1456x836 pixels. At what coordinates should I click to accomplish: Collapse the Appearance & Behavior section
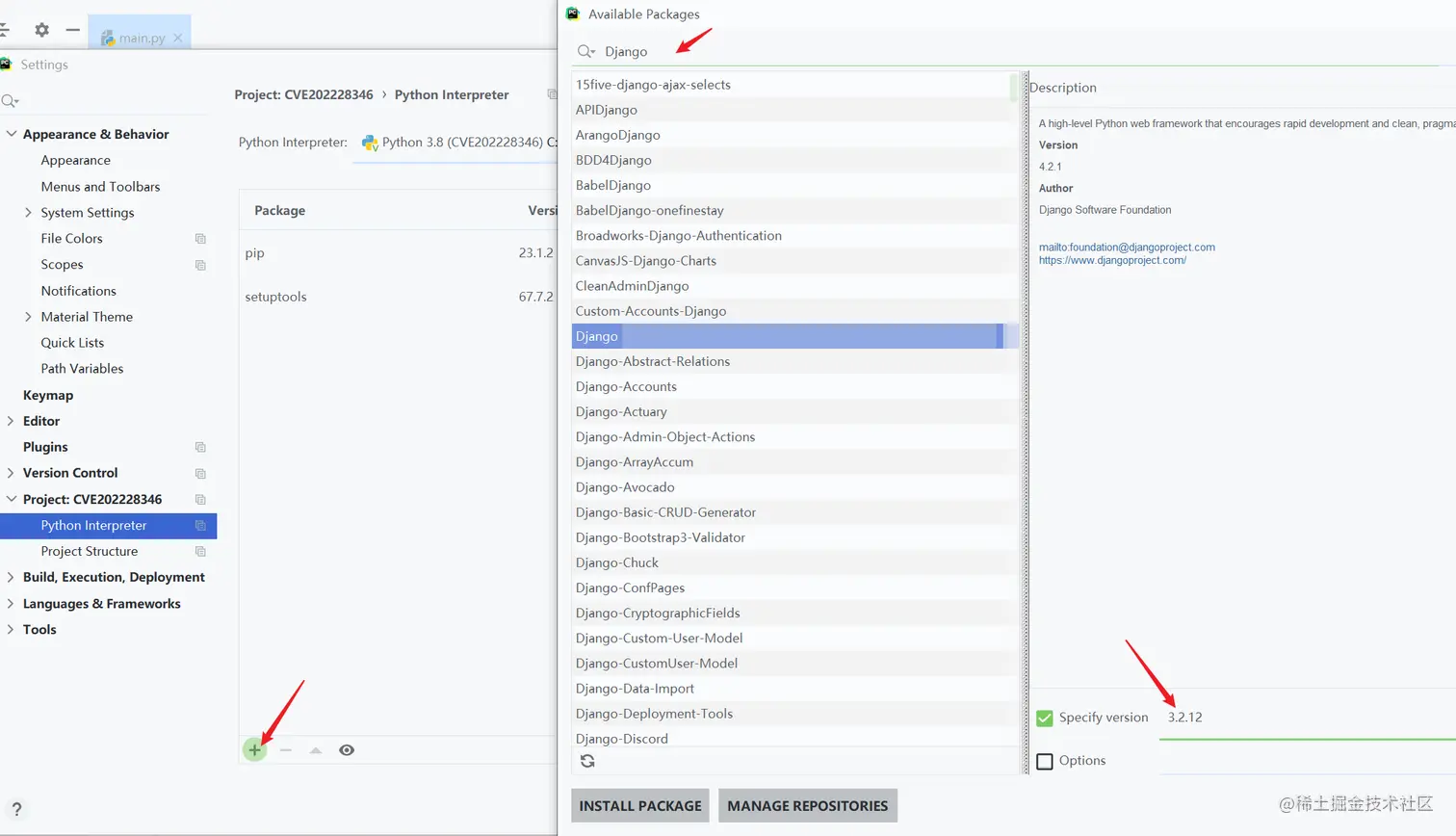12,134
